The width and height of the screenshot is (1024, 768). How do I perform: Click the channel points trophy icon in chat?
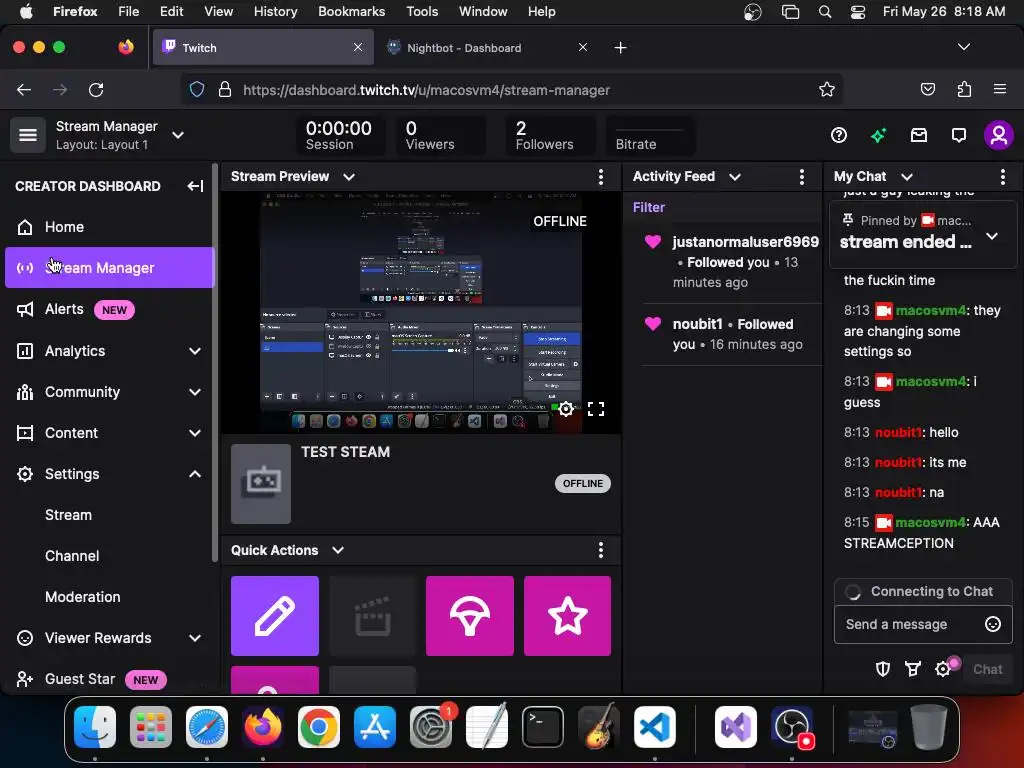click(x=912, y=669)
